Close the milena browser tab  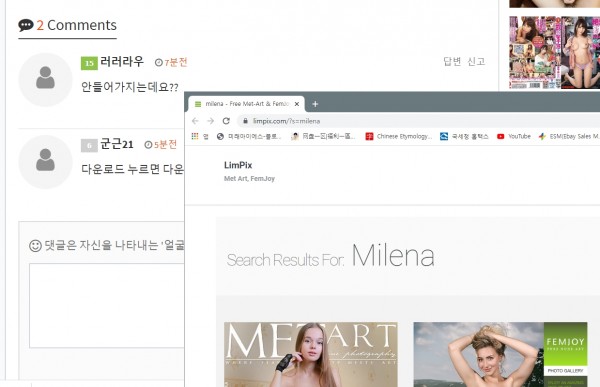pyautogui.click(x=297, y=104)
